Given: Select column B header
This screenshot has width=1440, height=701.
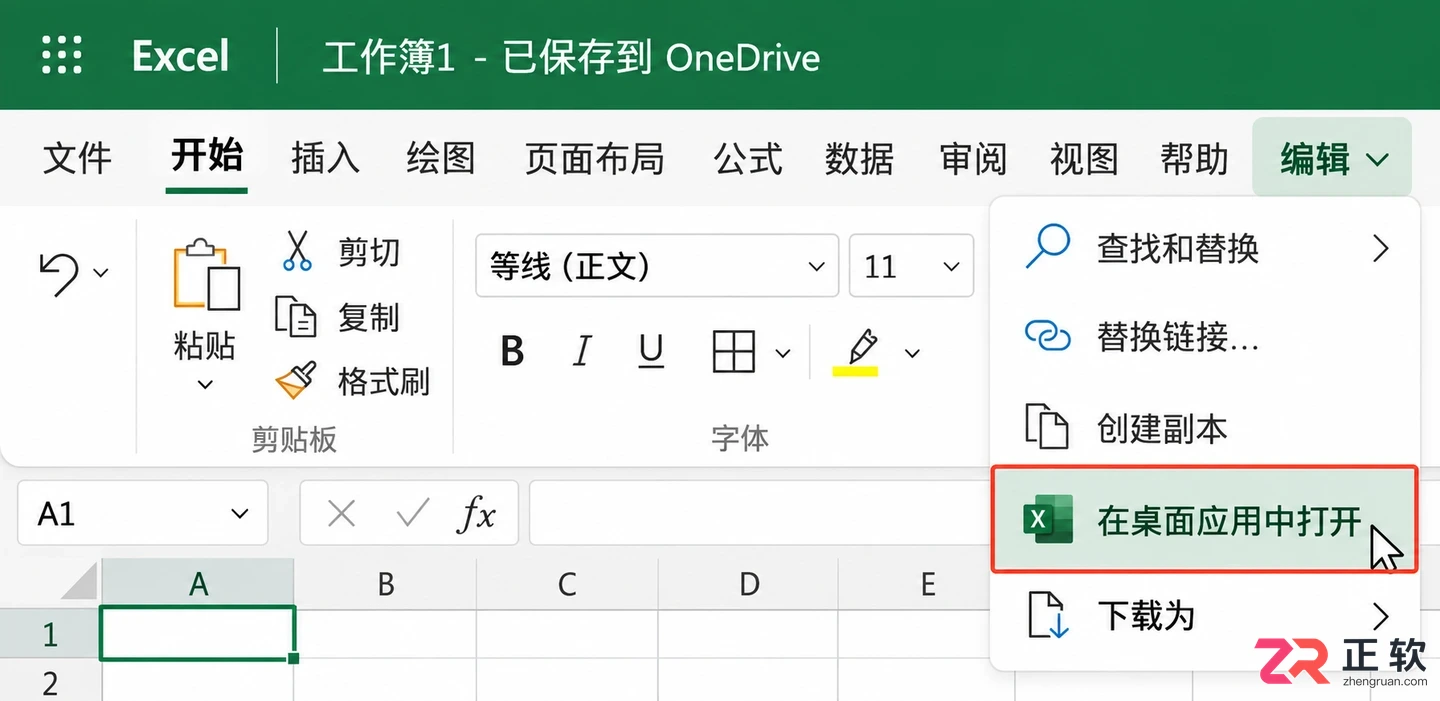Looking at the screenshot, I should pyautogui.click(x=386, y=583).
